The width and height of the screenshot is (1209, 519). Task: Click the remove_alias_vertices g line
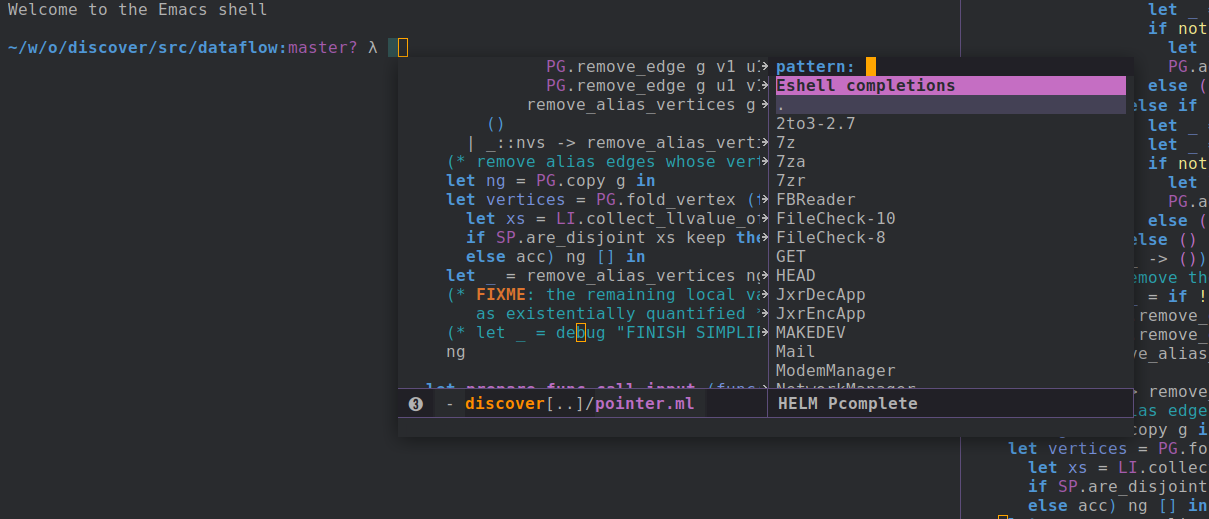point(641,105)
